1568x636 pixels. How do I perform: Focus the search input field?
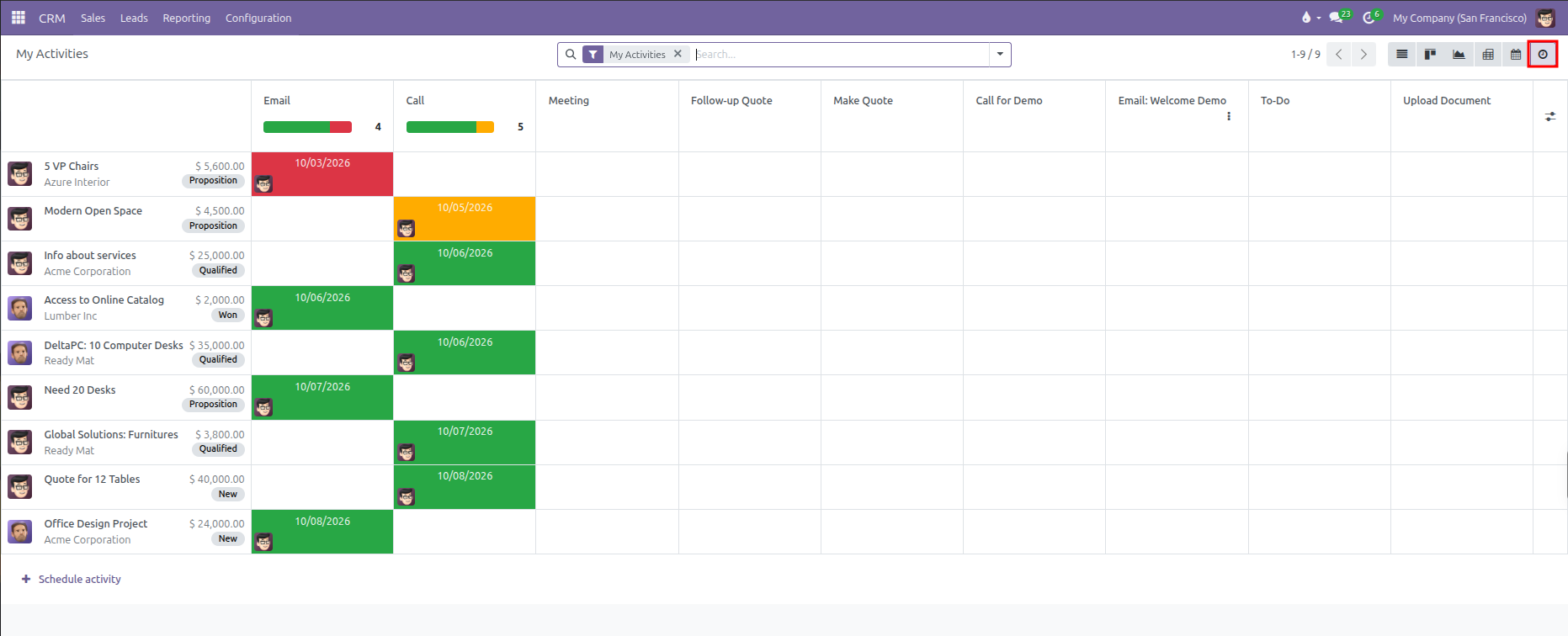click(x=840, y=55)
